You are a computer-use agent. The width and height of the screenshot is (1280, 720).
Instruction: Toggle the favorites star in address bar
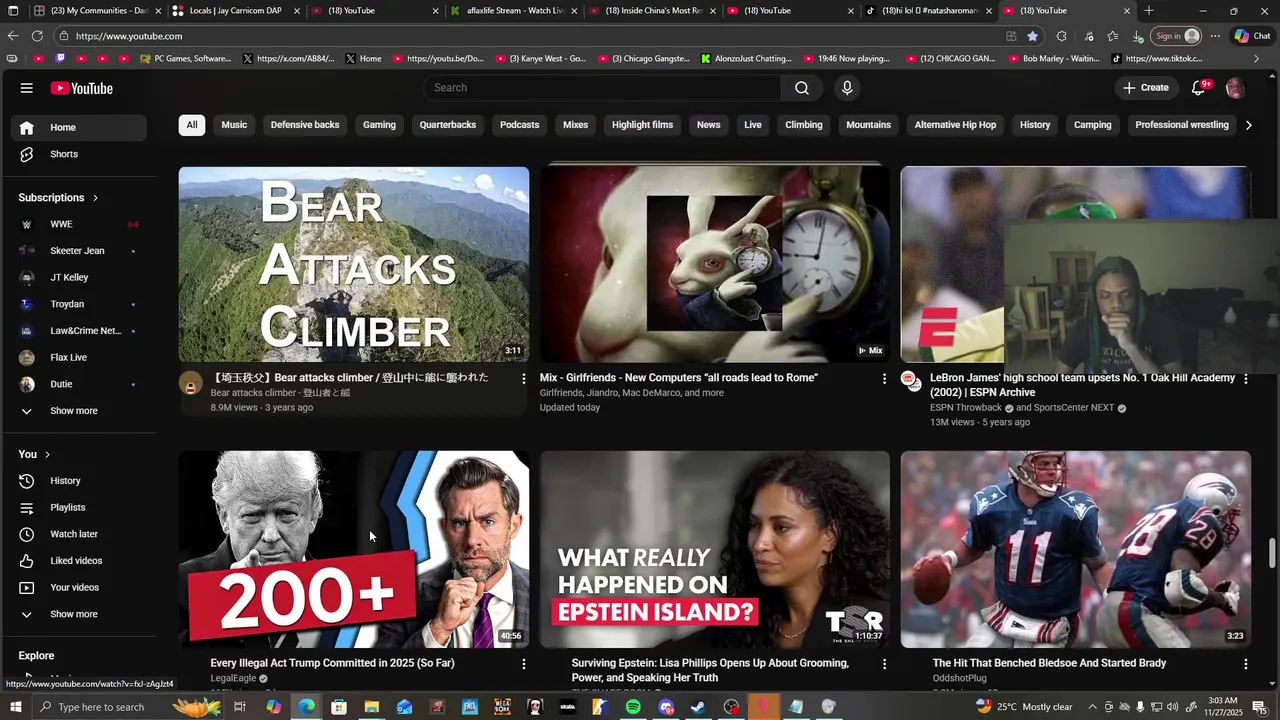[1033, 36]
